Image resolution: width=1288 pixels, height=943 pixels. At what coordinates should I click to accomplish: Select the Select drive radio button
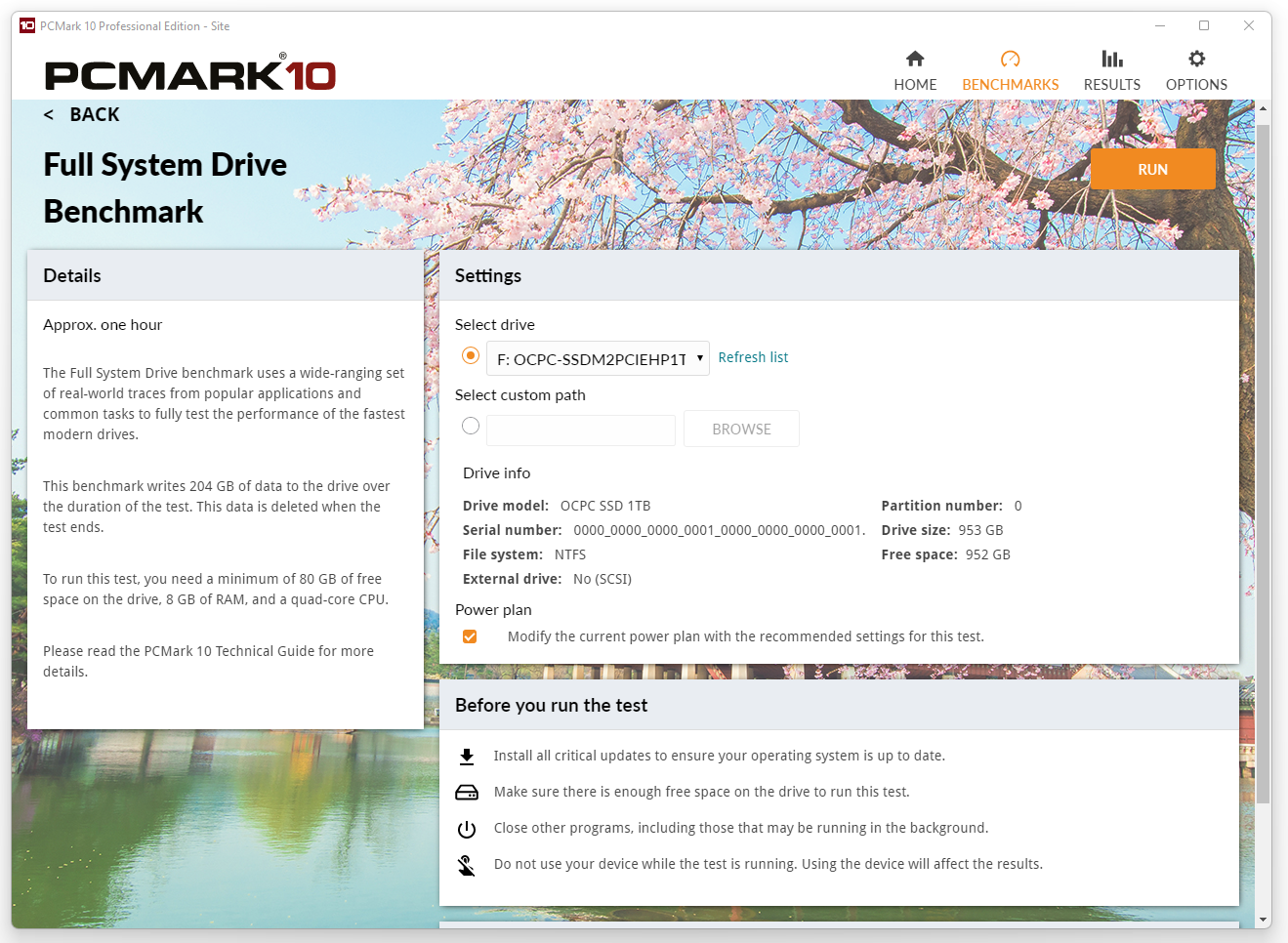click(x=471, y=355)
